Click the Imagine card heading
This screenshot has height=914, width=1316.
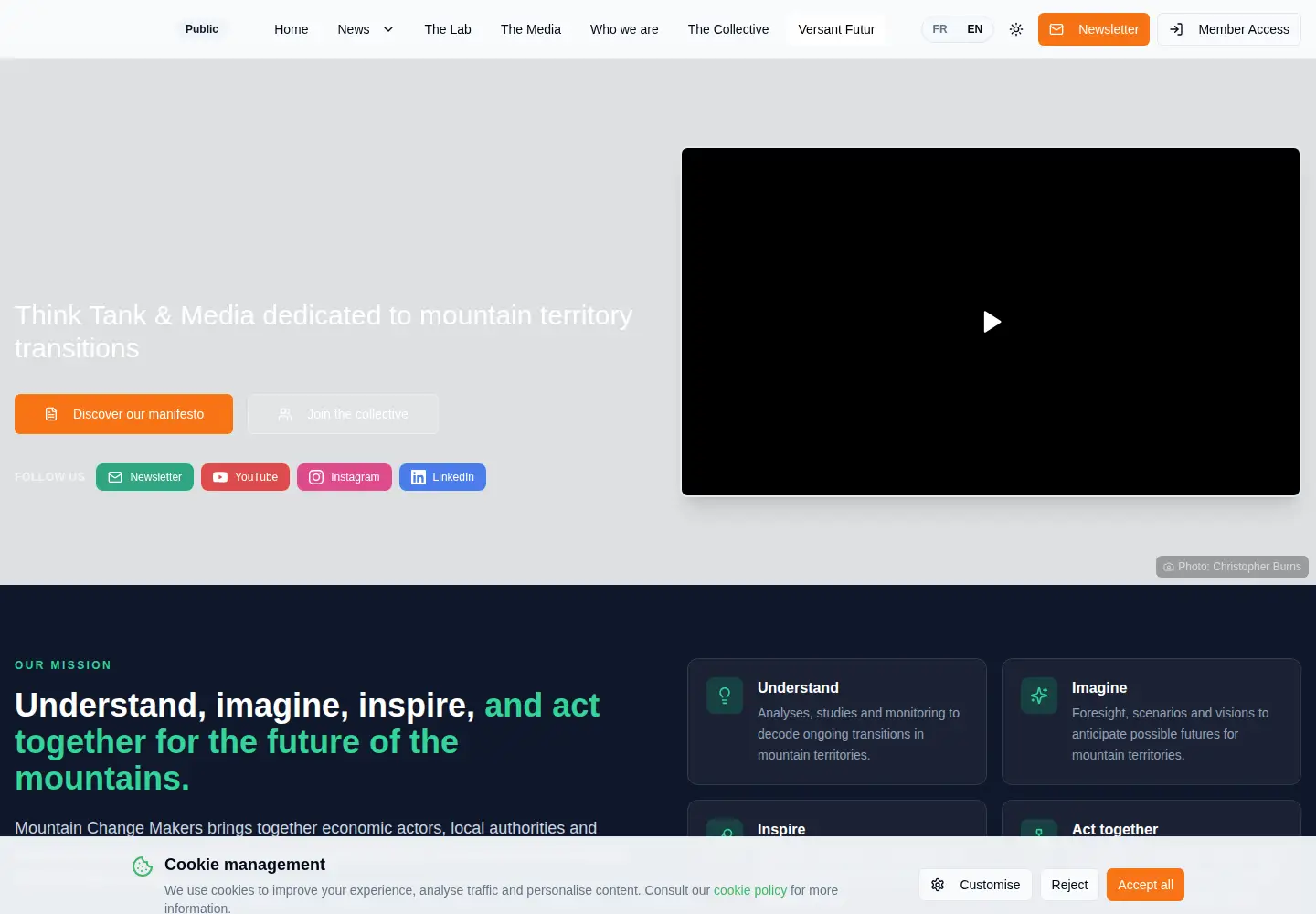coord(1099,687)
